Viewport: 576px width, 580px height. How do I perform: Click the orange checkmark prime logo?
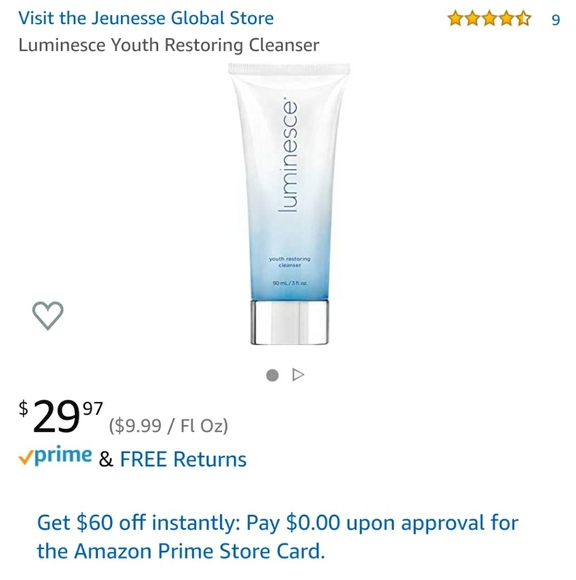[55, 456]
